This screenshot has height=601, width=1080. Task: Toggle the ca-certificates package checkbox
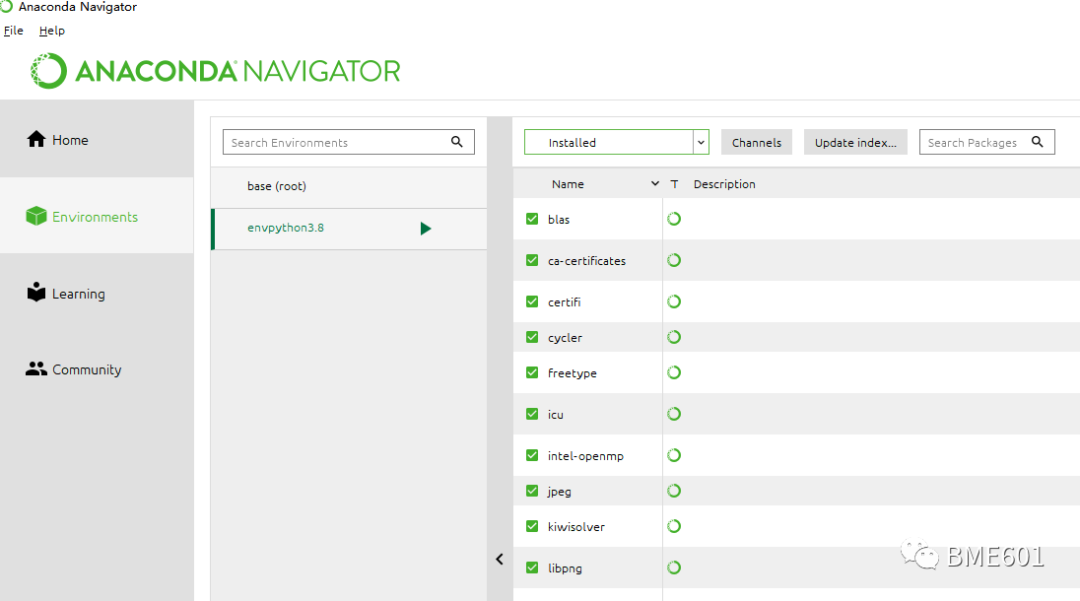click(x=532, y=260)
